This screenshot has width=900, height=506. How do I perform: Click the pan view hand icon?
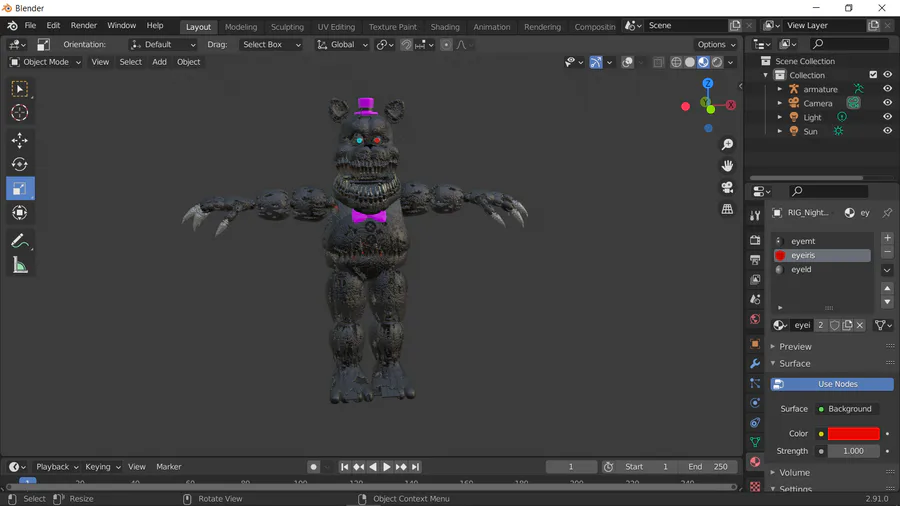(x=727, y=166)
